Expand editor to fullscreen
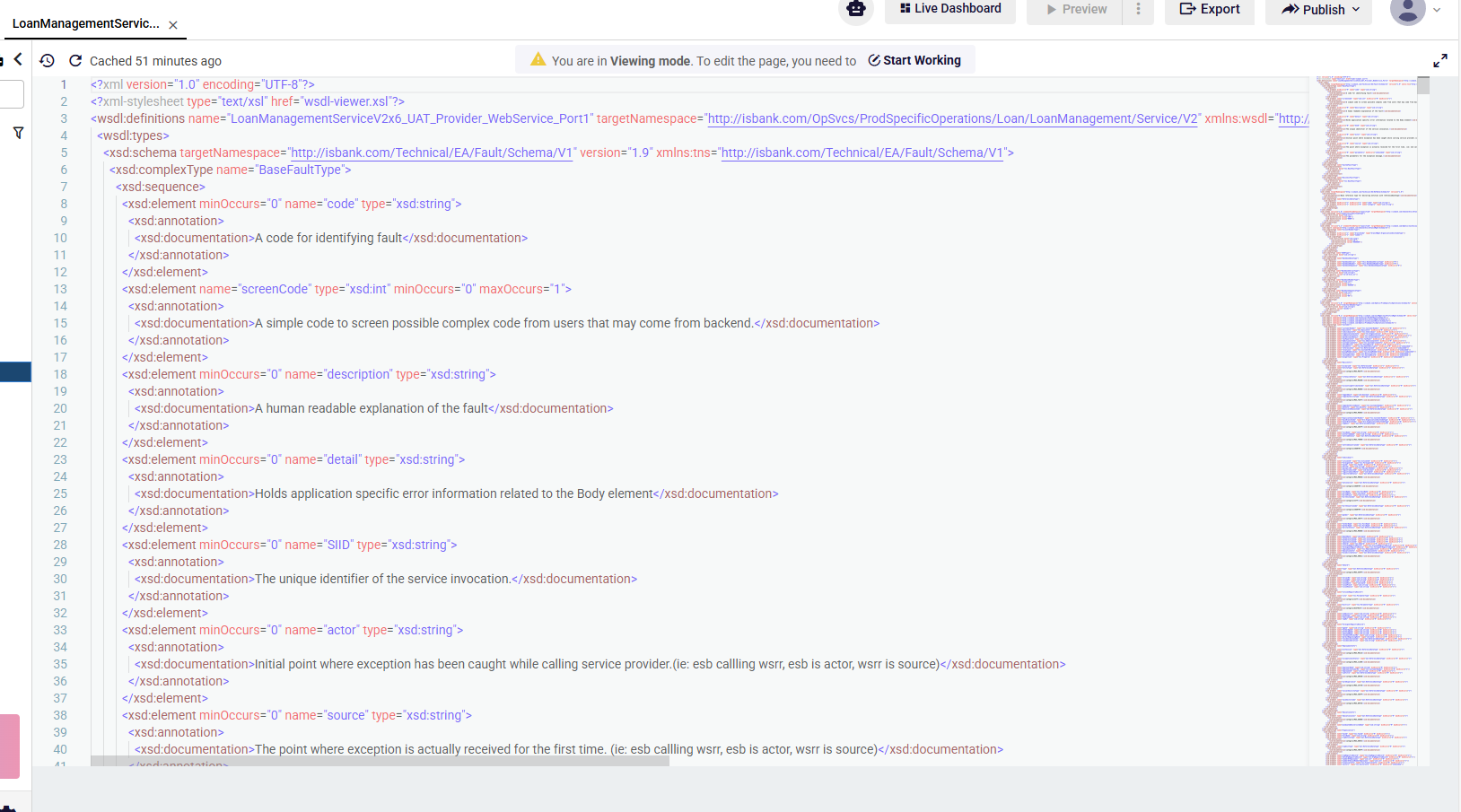The width and height of the screenshot is (1461, 812). (x=1439, y=60)
